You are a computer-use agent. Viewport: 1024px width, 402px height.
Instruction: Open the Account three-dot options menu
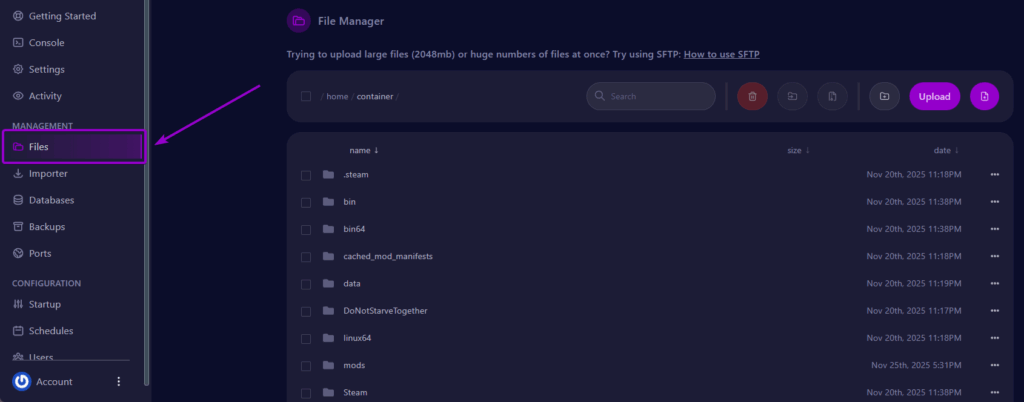coord(119,382)
